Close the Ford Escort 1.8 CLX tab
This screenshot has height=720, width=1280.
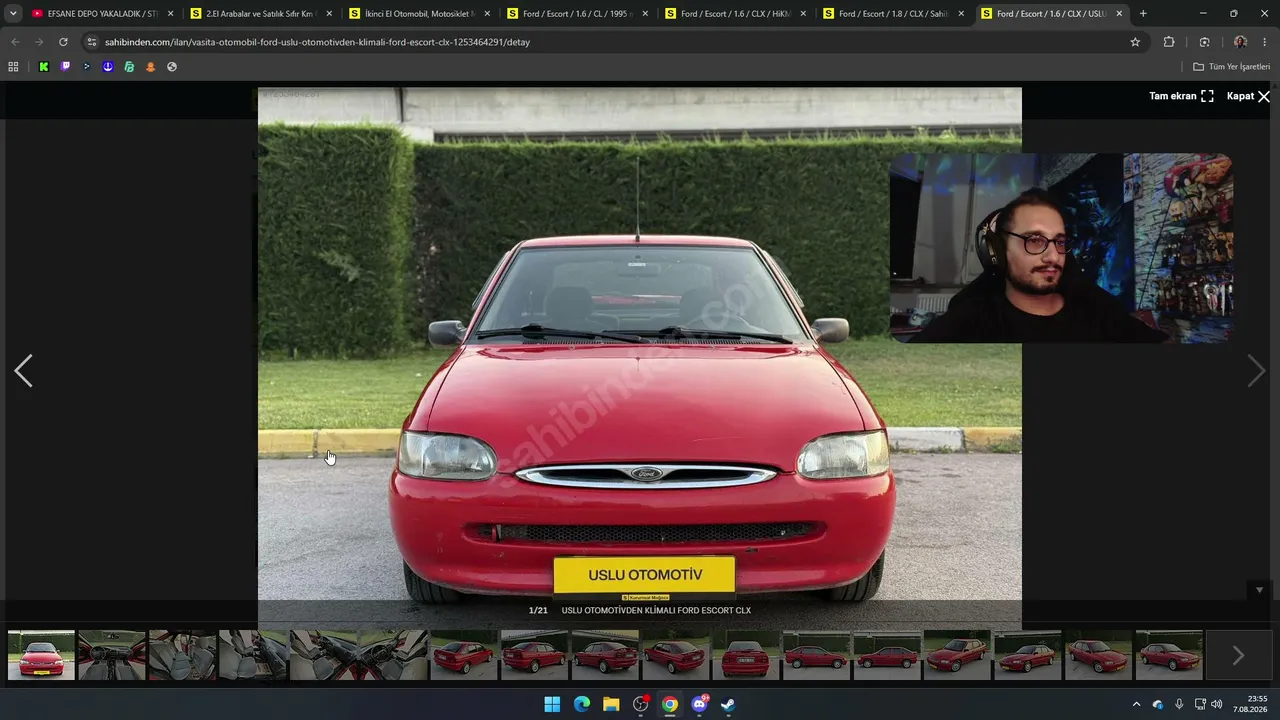pos(961,14)
